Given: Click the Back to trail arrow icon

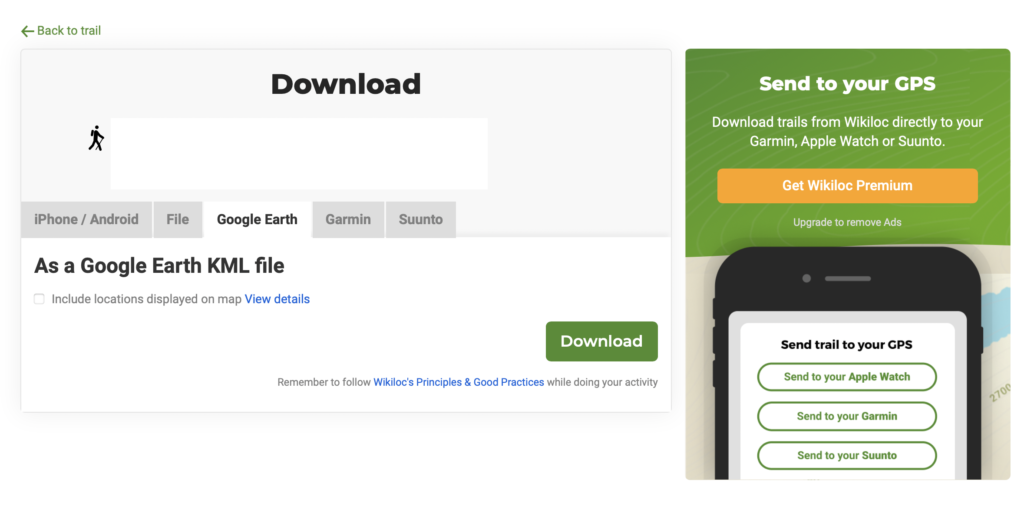Looking at the screenshot, I should click(27, 31).
